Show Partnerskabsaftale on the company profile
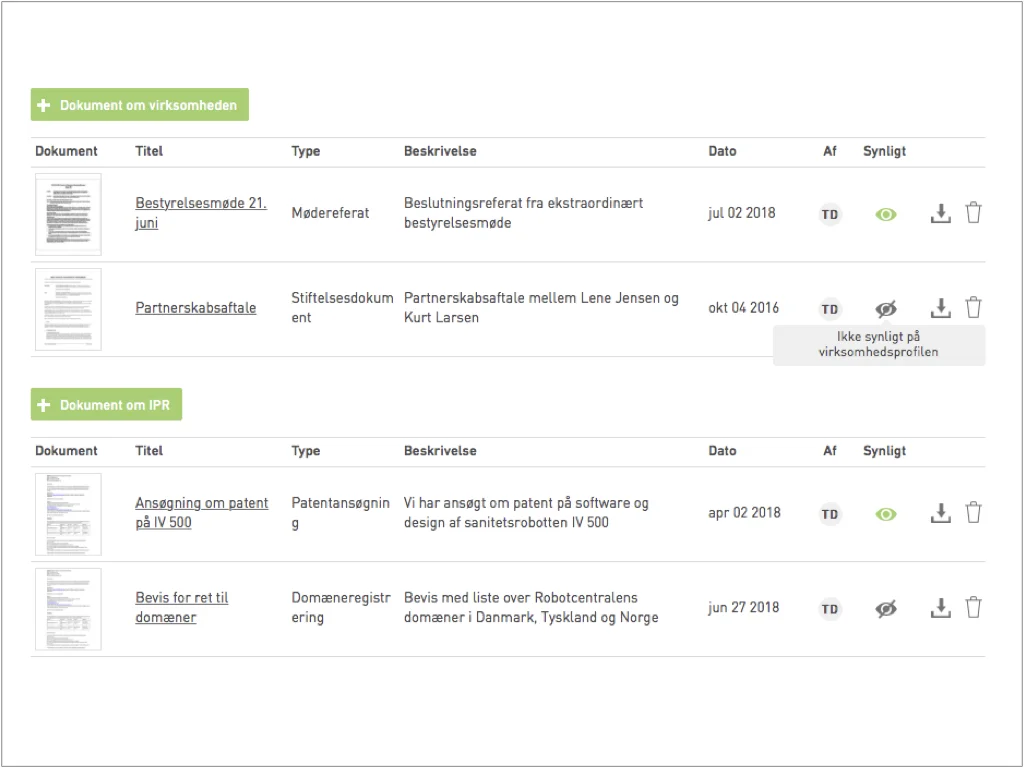Viewport: 1024px width, 768px height. coord(886,309)
